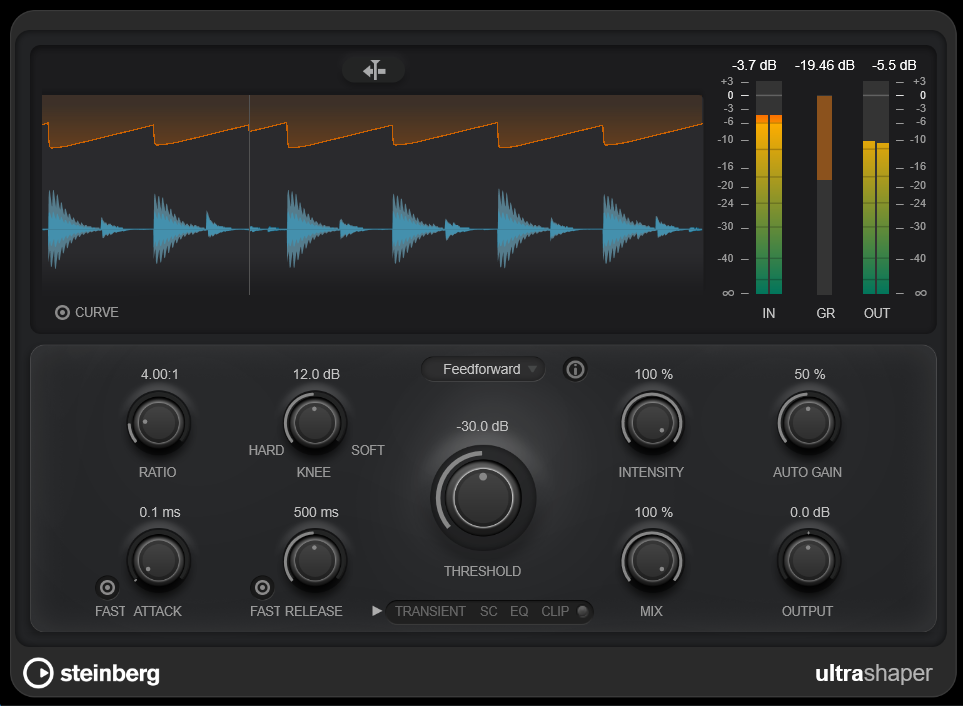Click the release value 500 ms
This screenshot has width=963, height=706.
click(x=316, y=512)
